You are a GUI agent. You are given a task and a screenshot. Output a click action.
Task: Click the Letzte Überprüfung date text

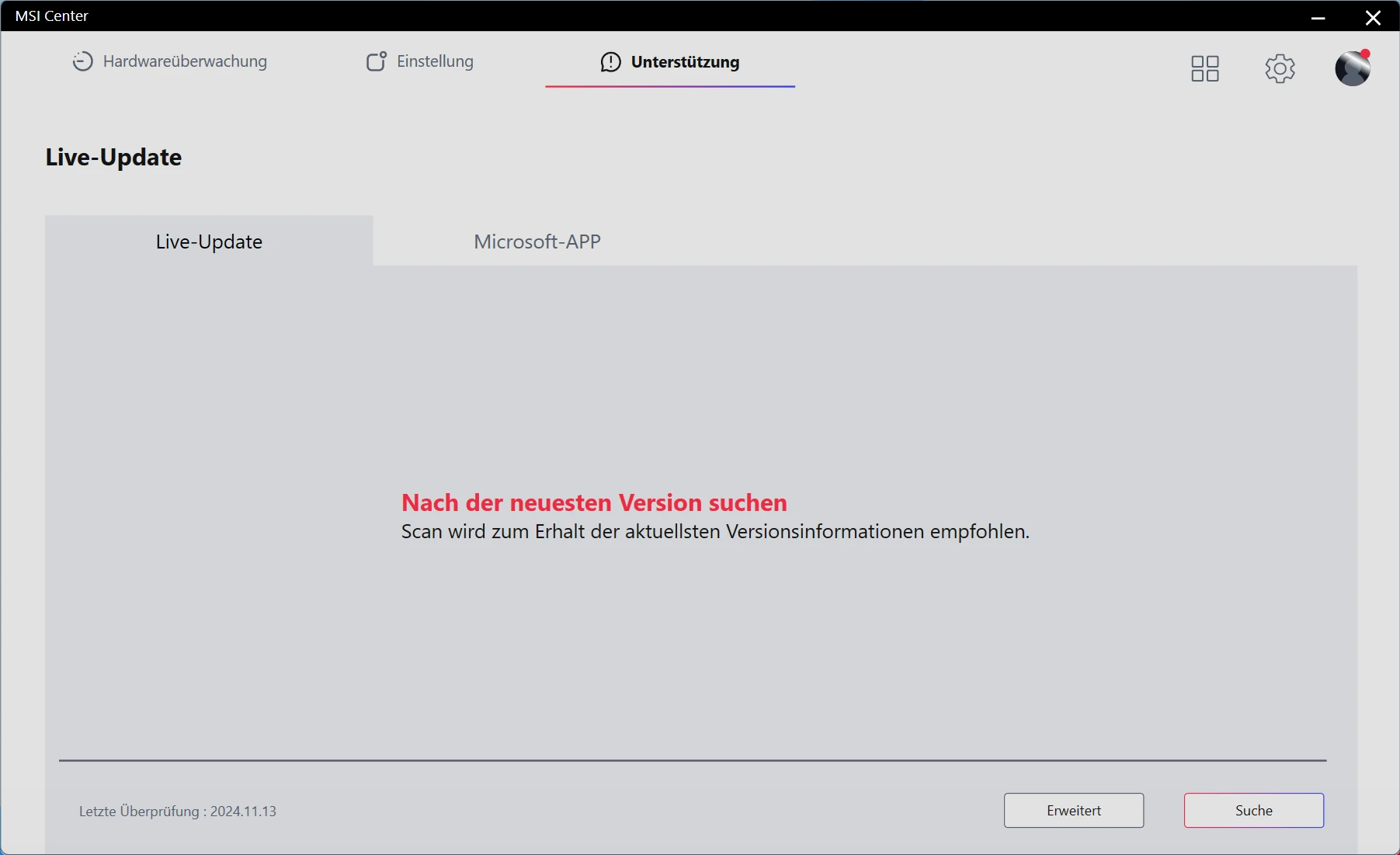(178, 811)
